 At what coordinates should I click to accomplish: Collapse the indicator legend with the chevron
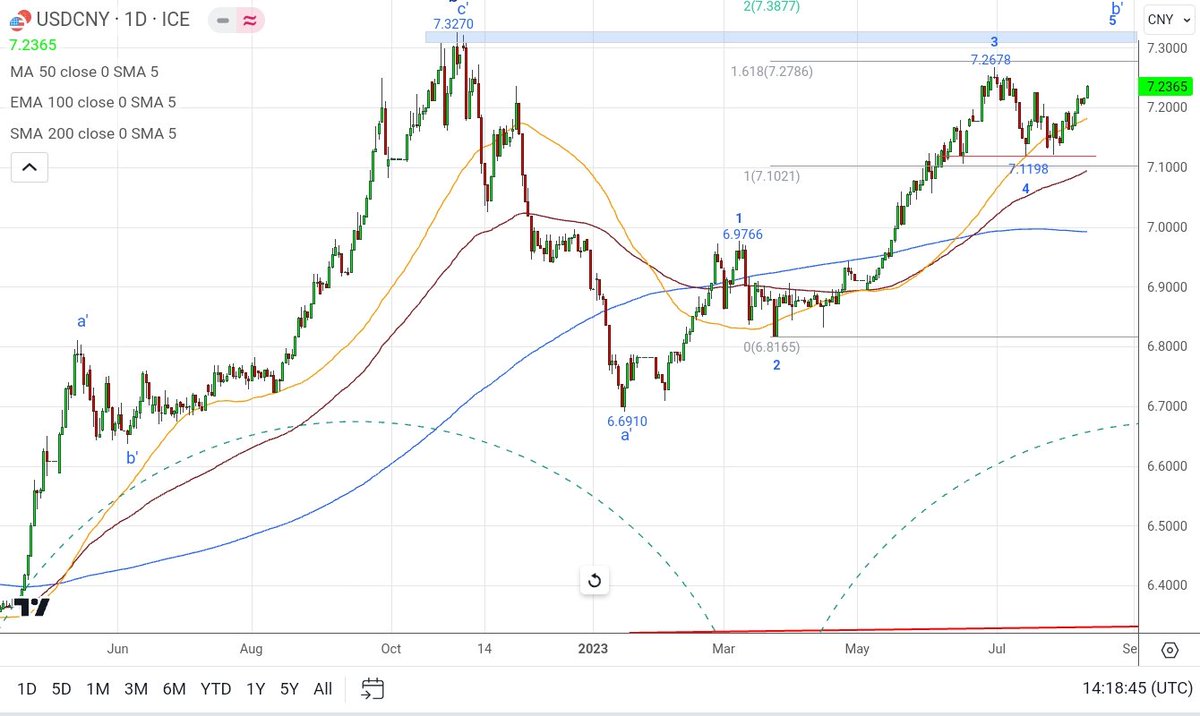(29, 168)
